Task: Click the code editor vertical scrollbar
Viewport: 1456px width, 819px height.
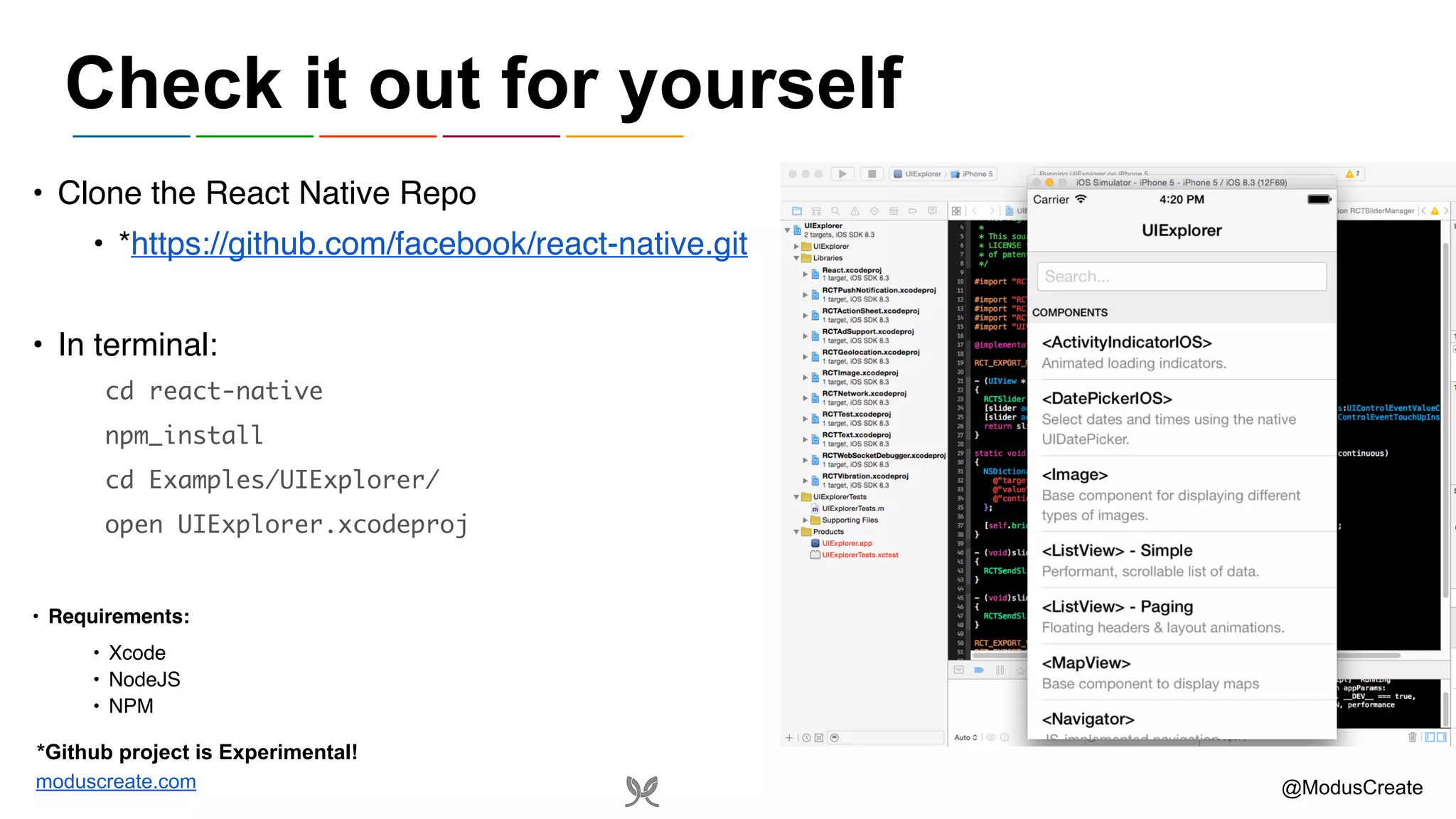Action: [1445, 419]
